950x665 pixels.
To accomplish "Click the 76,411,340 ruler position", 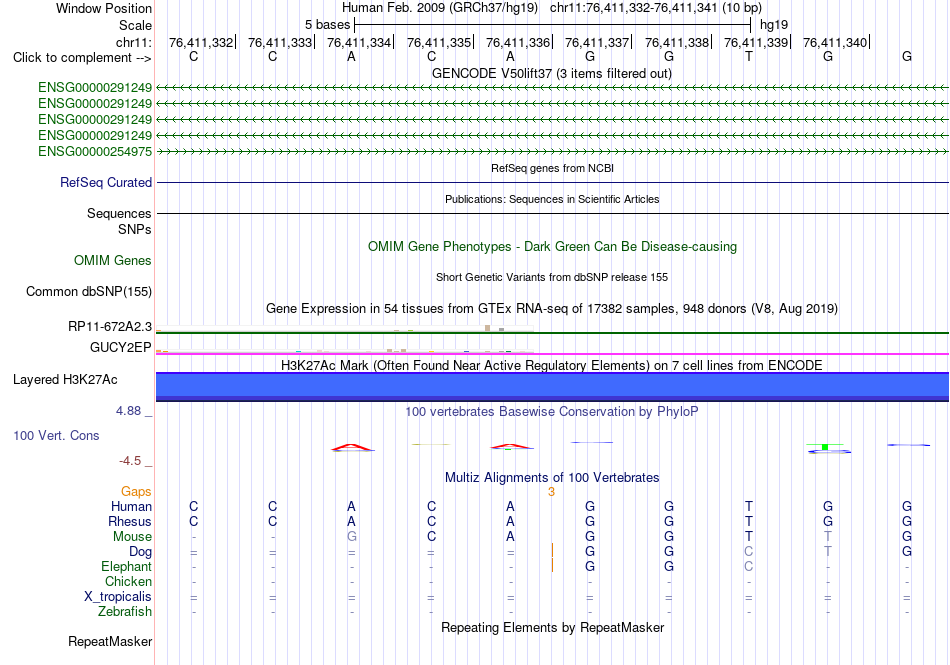I will click(x=835, y=42).
